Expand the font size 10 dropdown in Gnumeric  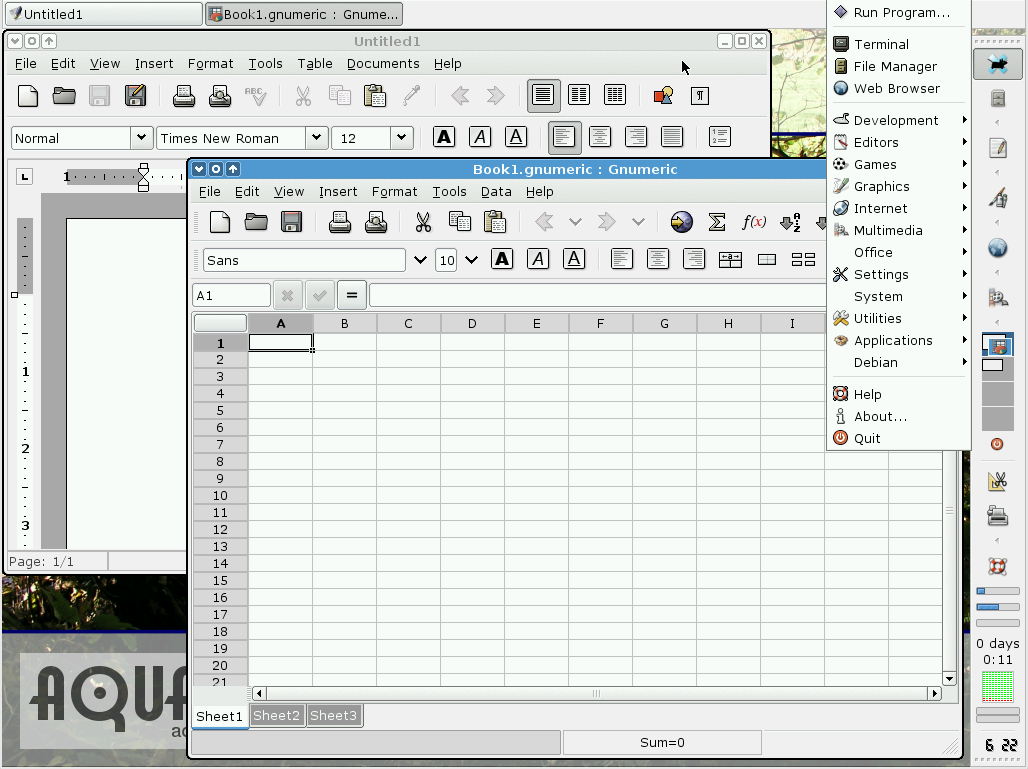coord(471,260)
